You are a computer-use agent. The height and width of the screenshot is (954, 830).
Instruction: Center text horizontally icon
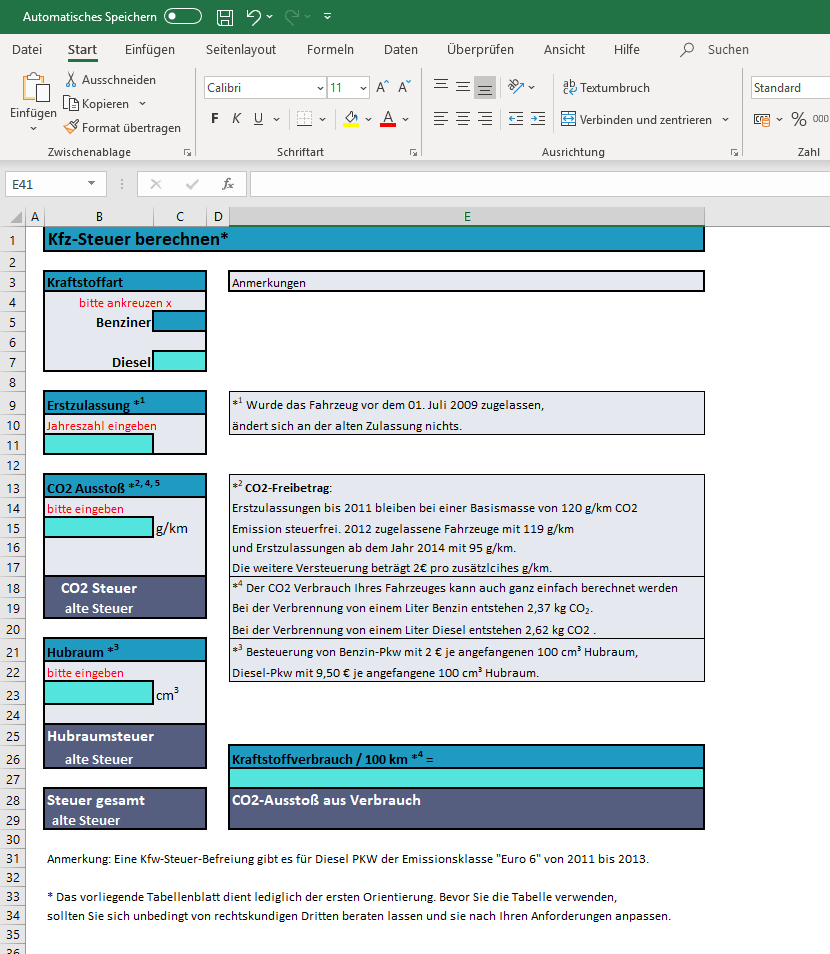[x=463, y=119]
